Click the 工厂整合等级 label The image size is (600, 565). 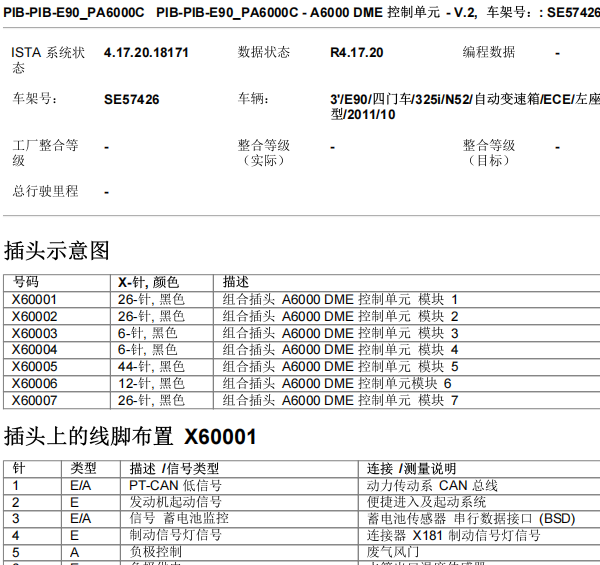[45, 153]
